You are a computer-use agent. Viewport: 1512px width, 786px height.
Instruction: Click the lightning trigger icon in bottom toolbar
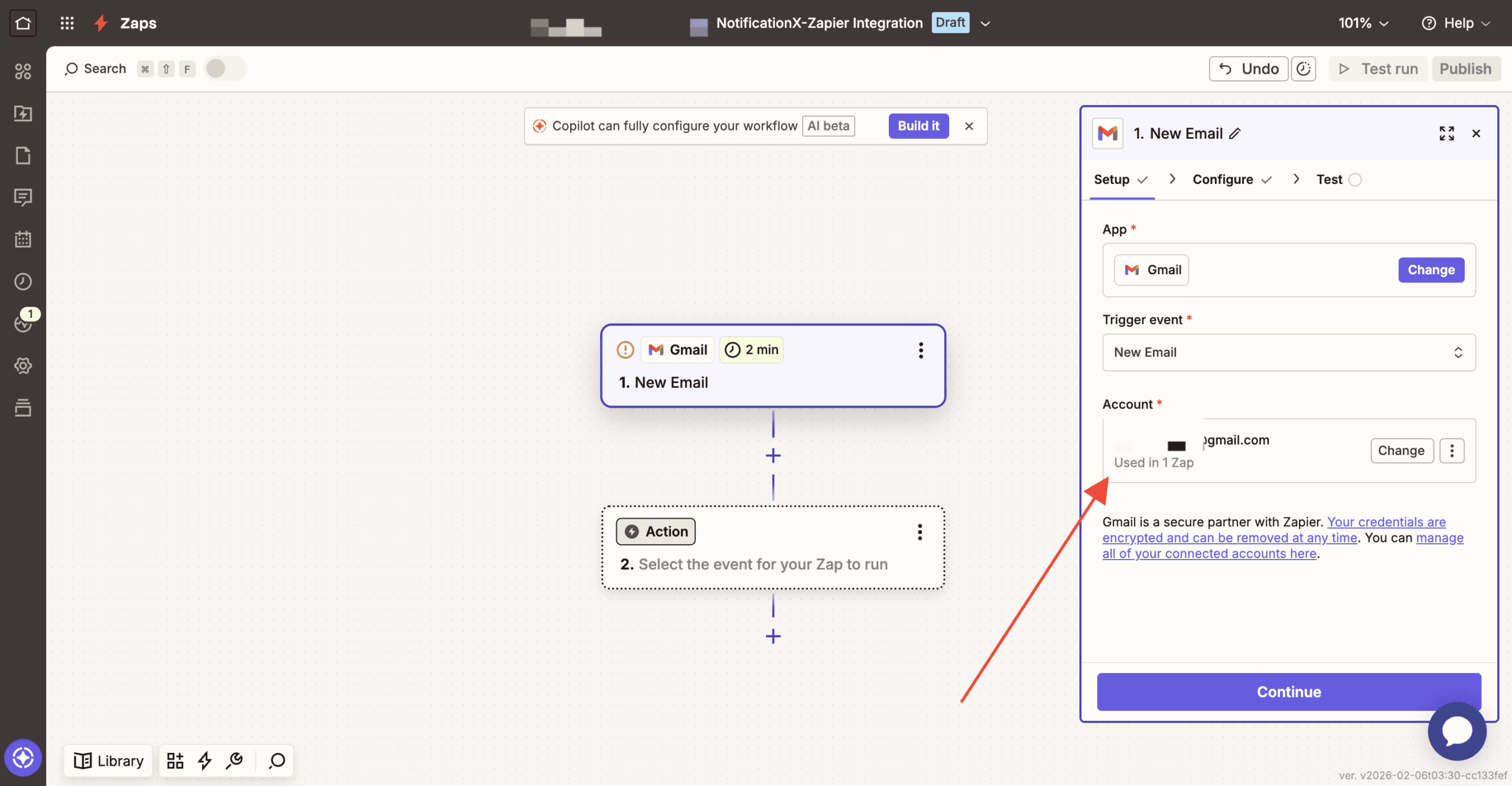(x=204, y=761)
